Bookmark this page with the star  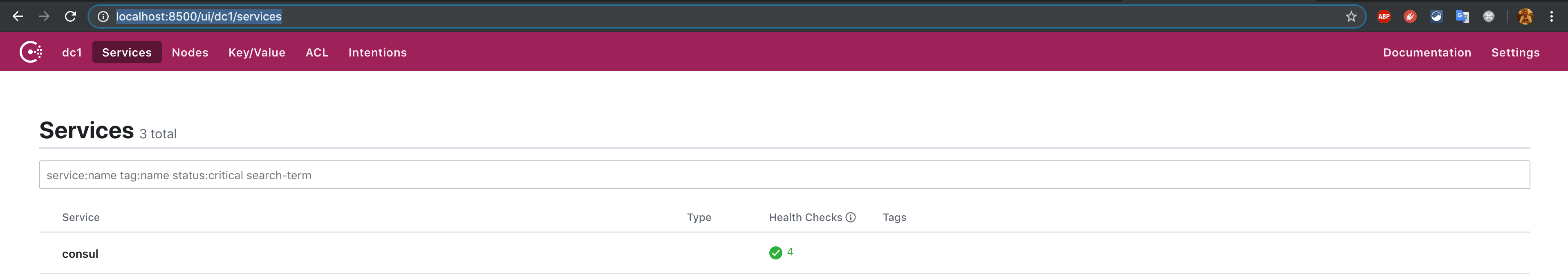click(x=1351, y=16)
